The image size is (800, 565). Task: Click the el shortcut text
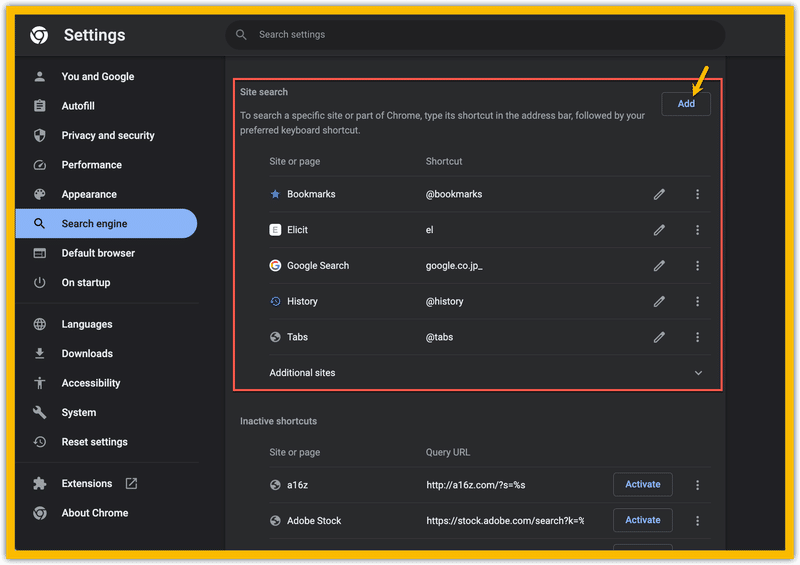pyautogui.click(x=430, y=230)
